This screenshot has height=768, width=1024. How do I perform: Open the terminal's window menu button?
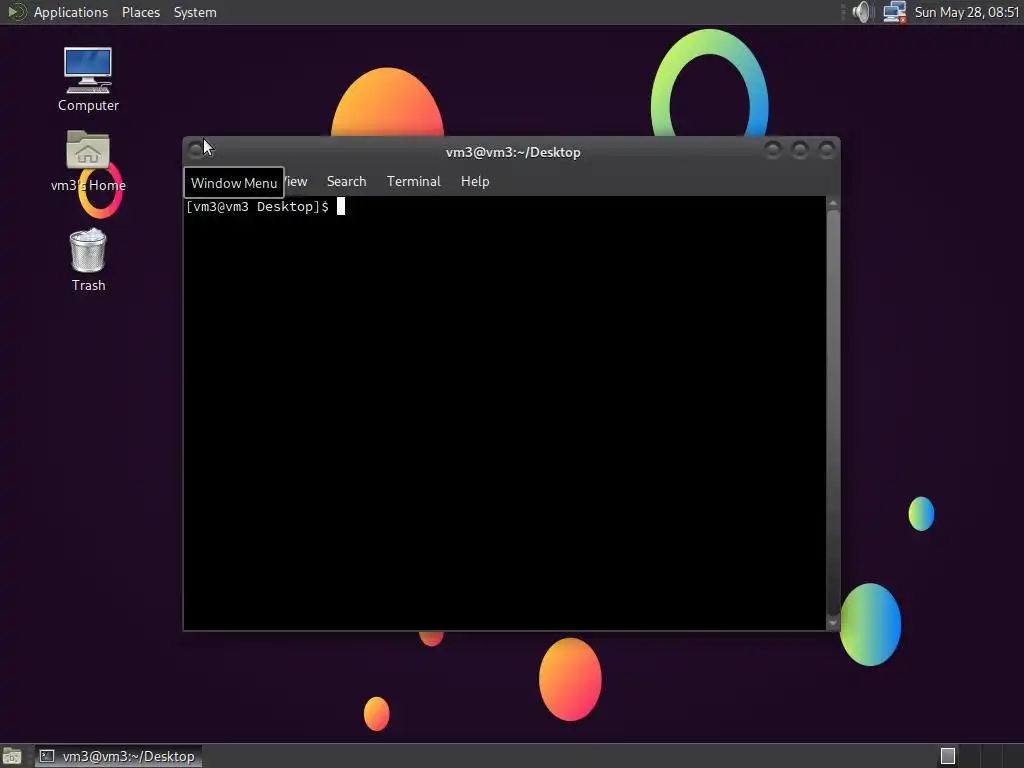[195, 150]
